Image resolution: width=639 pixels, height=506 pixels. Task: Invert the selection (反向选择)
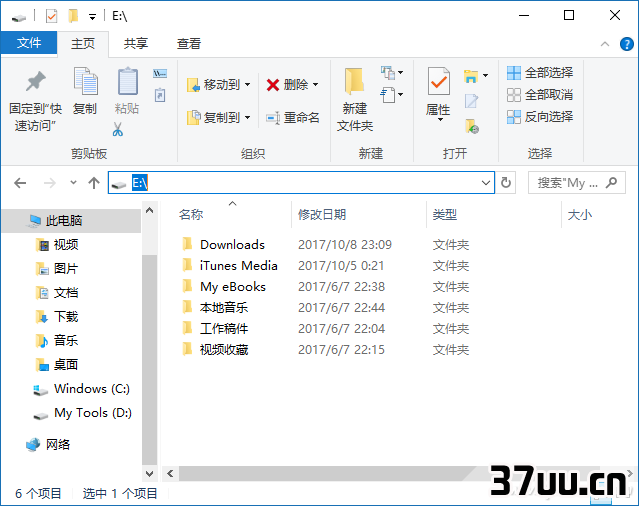coord(540,117)
